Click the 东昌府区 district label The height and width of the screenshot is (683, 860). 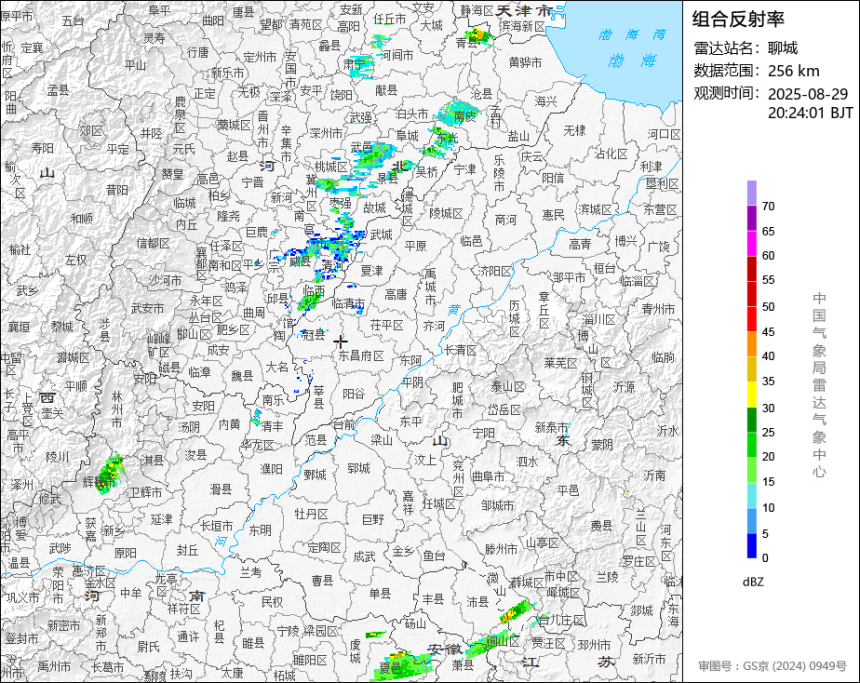click(x=361, y=356)
